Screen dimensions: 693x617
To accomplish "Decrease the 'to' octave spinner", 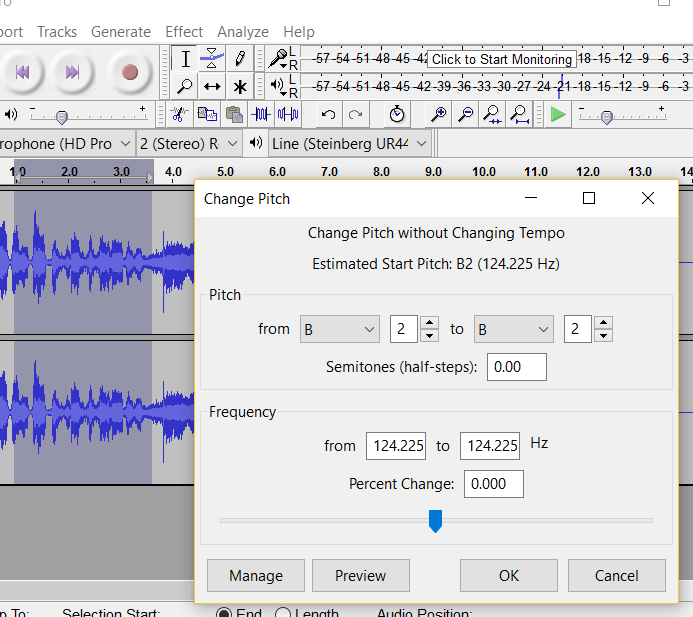I will [x=603, y=336].
